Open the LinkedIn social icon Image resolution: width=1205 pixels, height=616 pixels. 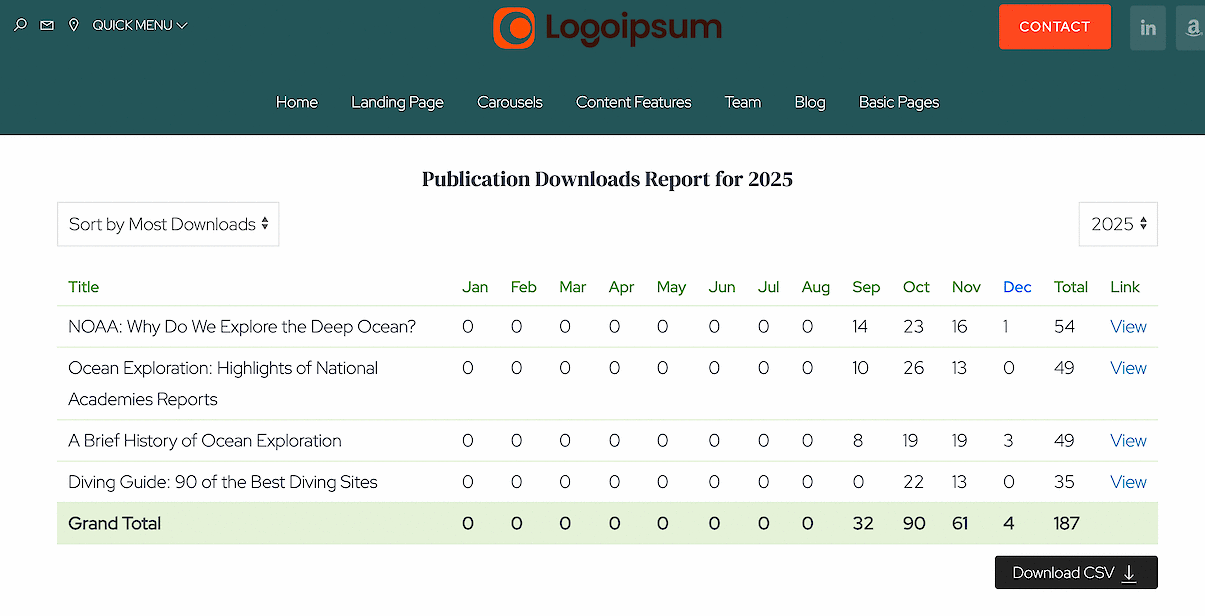pyautogui.click(x=1148, y=28)
